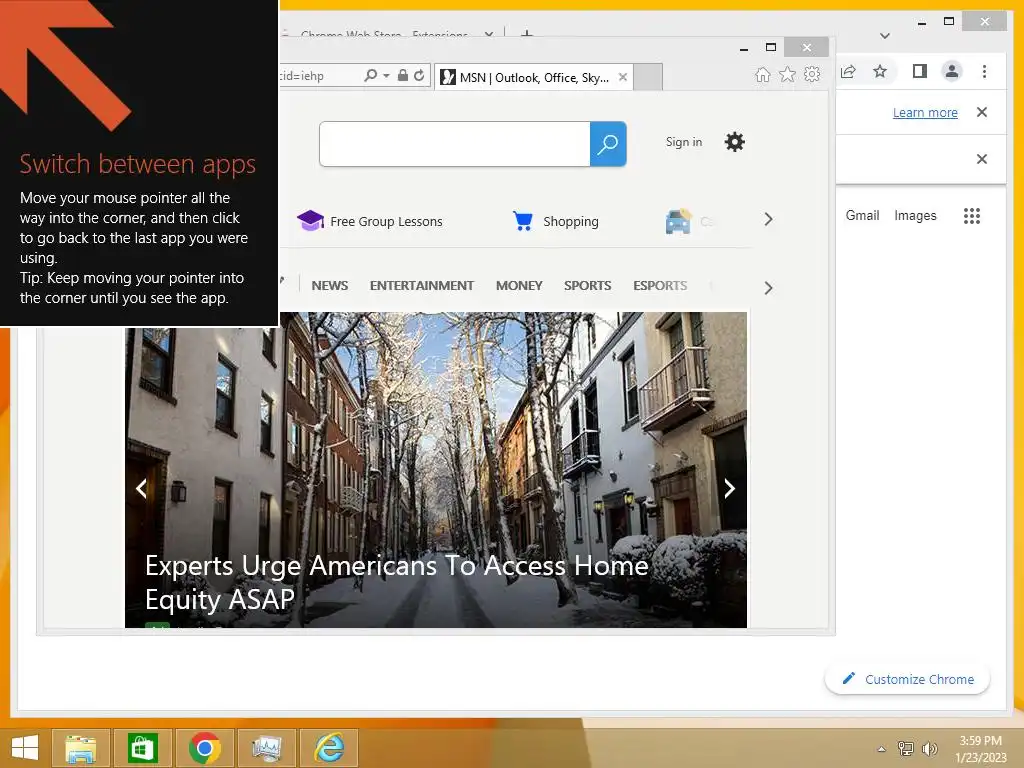Open Internet Explorer Favorites star
This screenshot has width=1024, height=768.
788,75
